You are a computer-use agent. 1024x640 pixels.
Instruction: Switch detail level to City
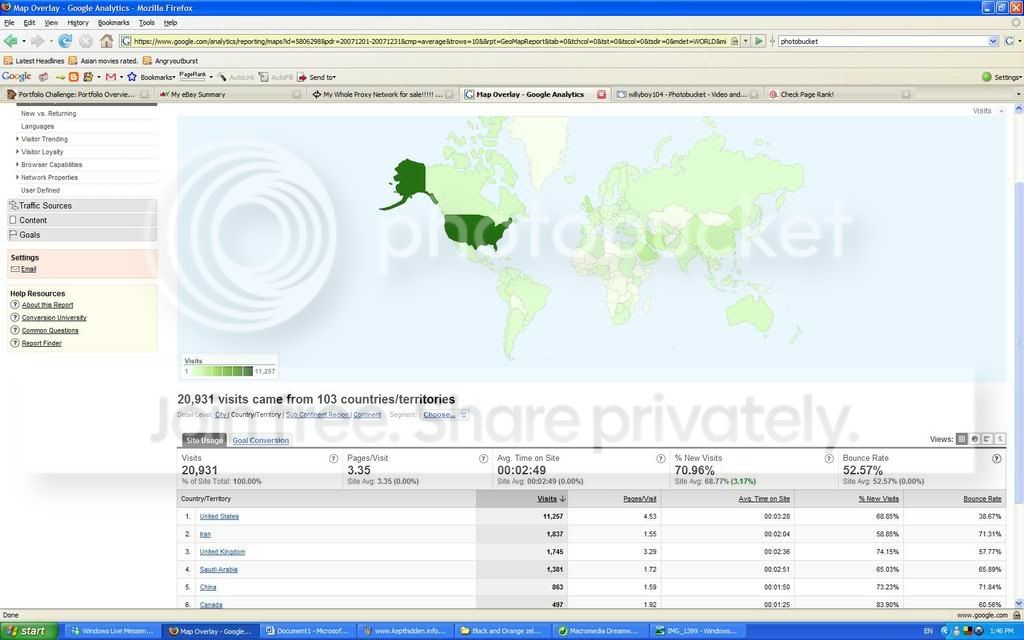(221, 415)
